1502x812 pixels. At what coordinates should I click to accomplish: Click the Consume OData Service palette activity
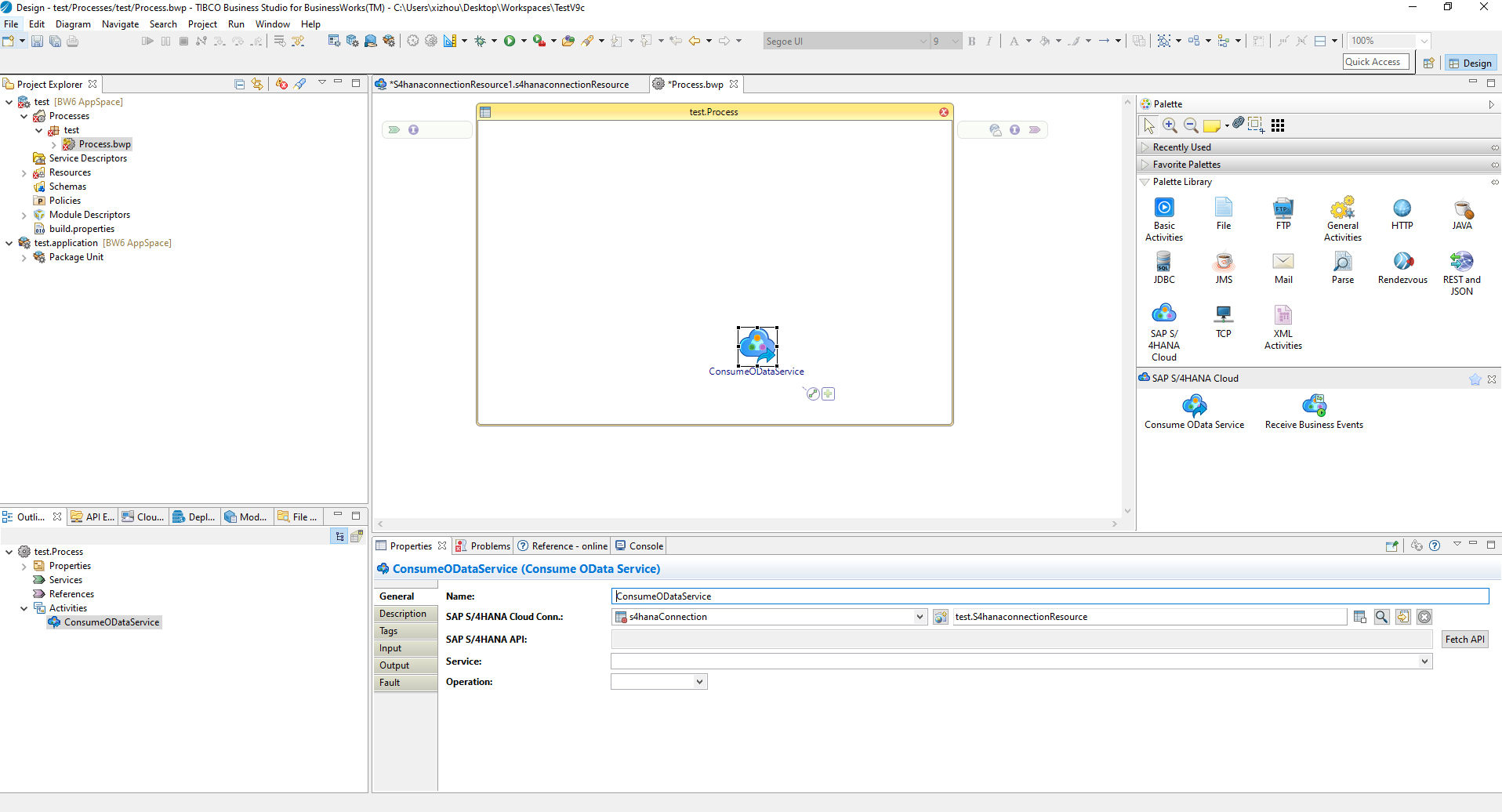click(x=1194, y=406)
